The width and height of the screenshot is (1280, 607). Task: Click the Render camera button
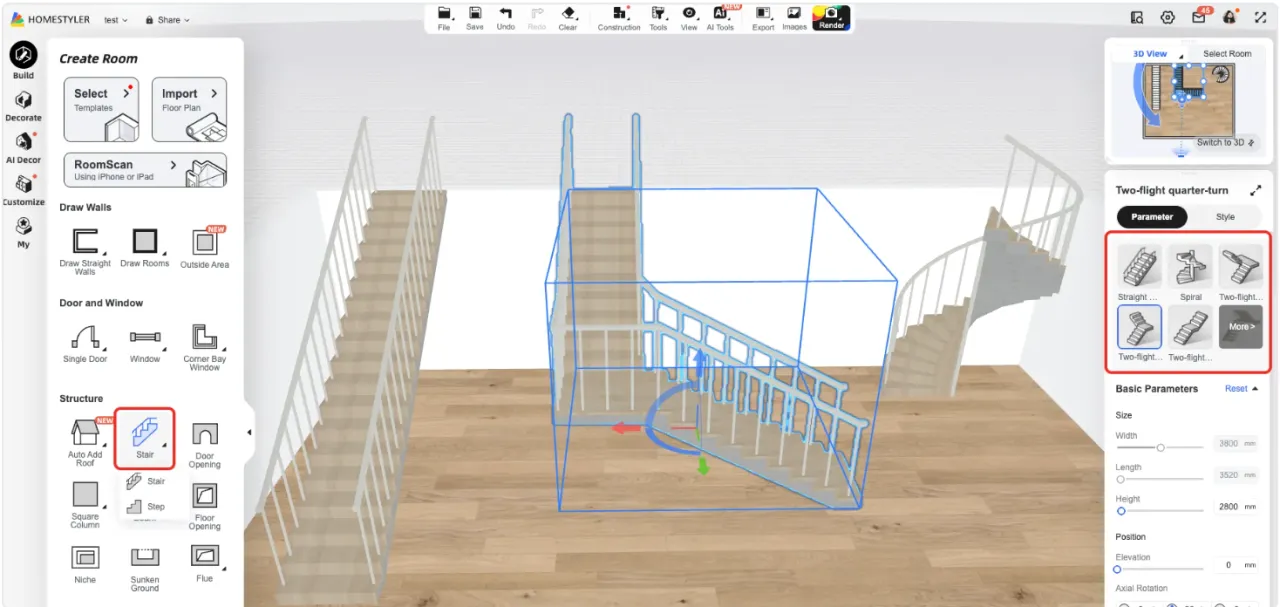click(831, 17)
